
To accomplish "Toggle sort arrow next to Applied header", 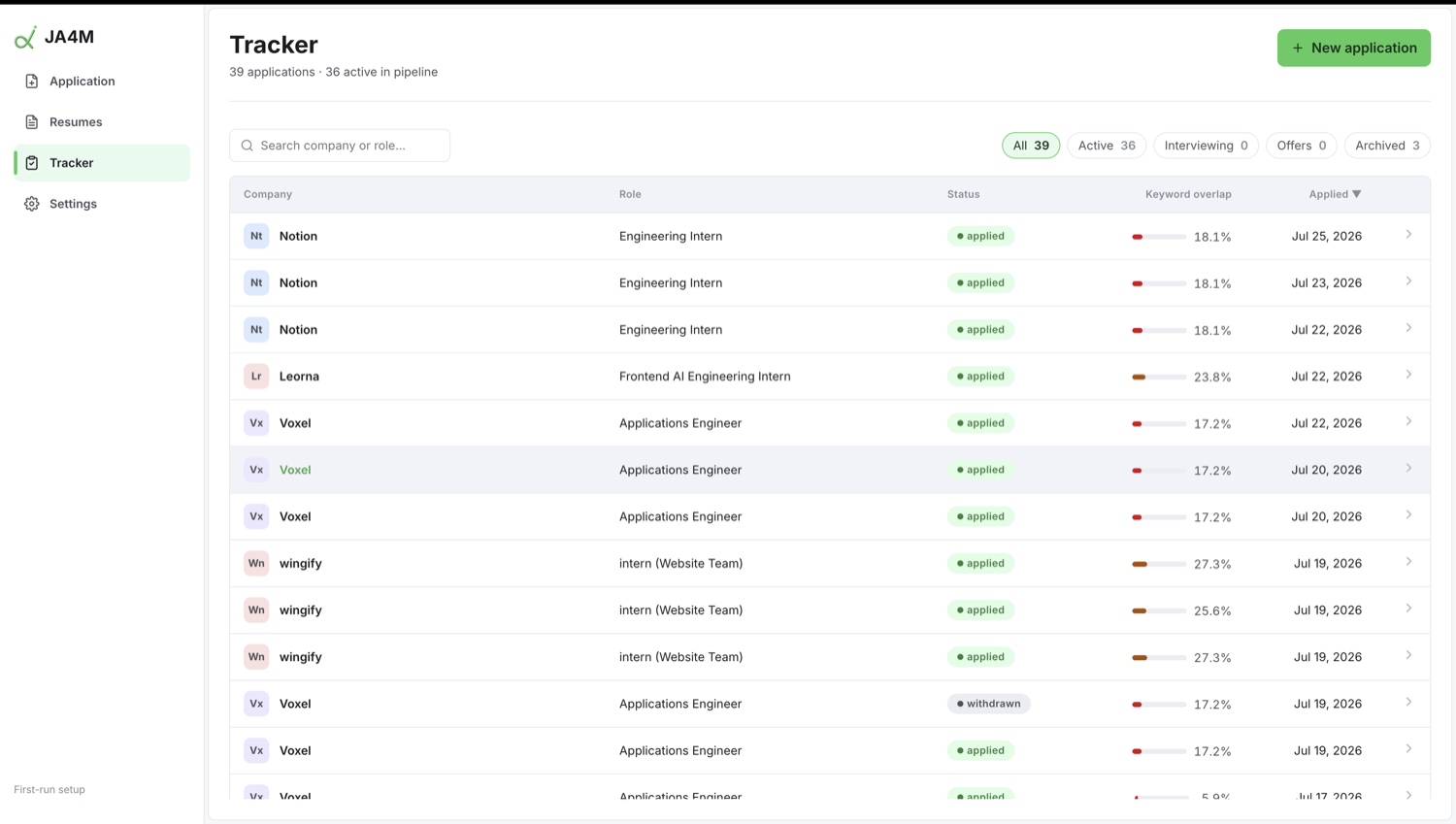I will [x=1357, y=194].
